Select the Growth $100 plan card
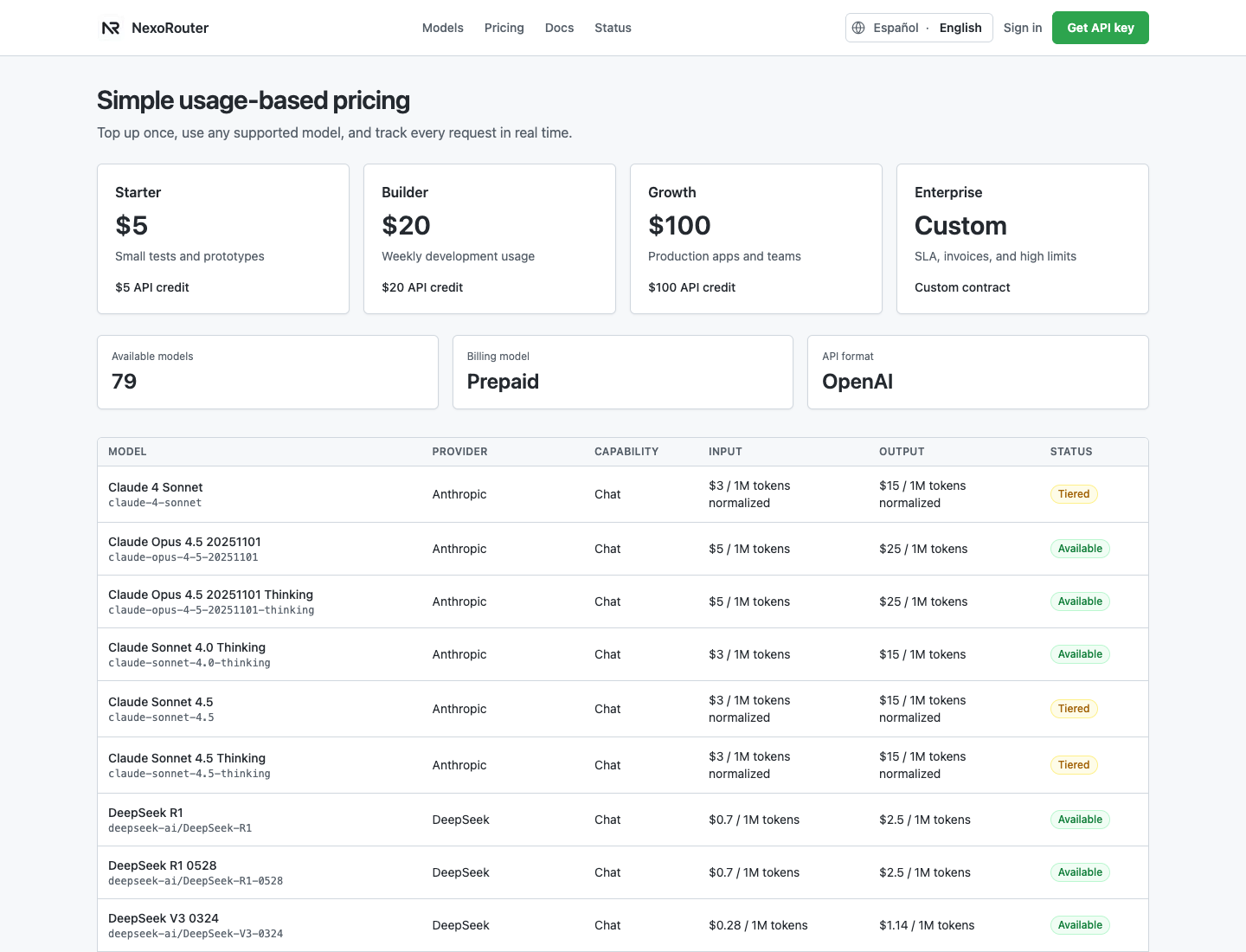 coord(756,239)
